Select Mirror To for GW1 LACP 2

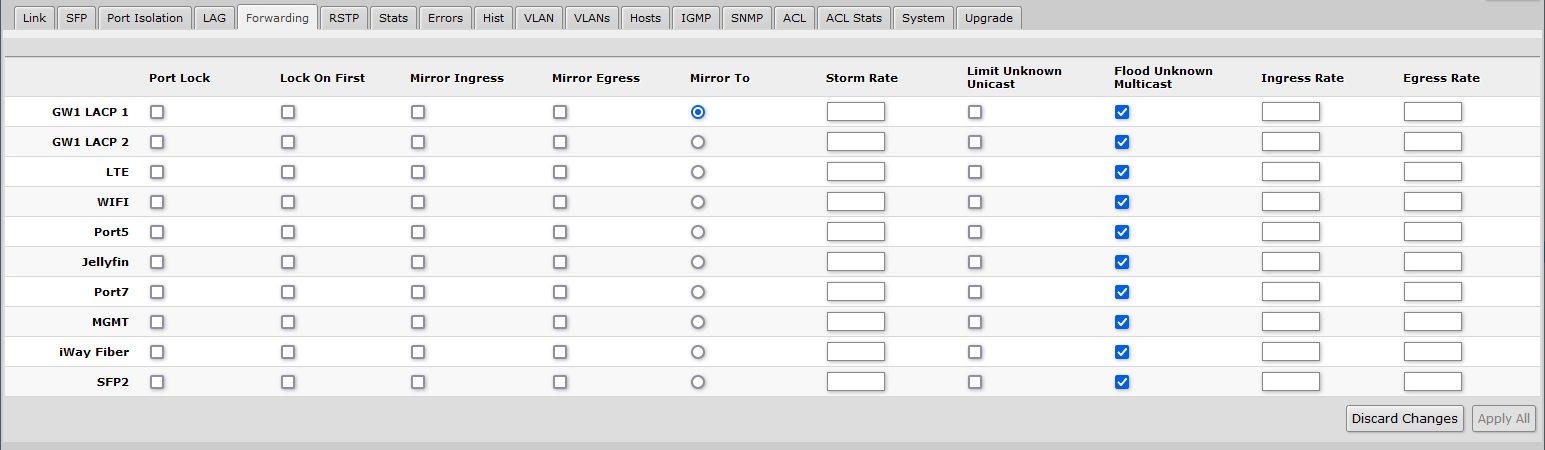tap(698, 142)
